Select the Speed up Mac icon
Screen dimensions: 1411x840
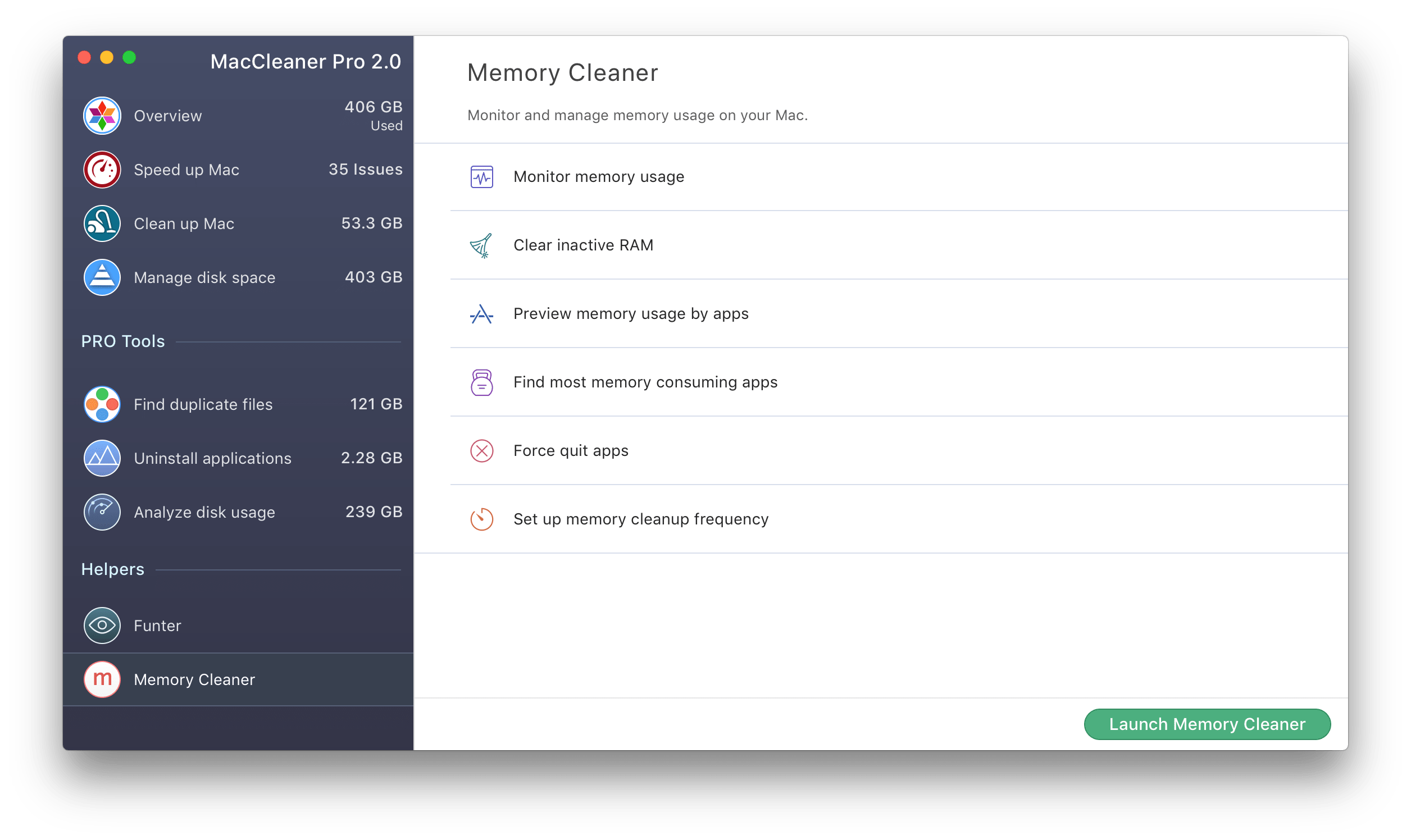(x=102, y=168)
